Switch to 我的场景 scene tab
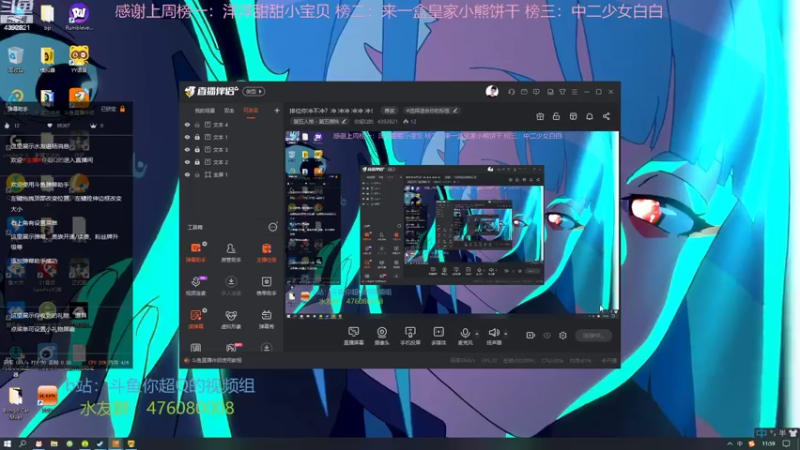Image resolution: width=800 pixels, height=450 pixels. 205,111
